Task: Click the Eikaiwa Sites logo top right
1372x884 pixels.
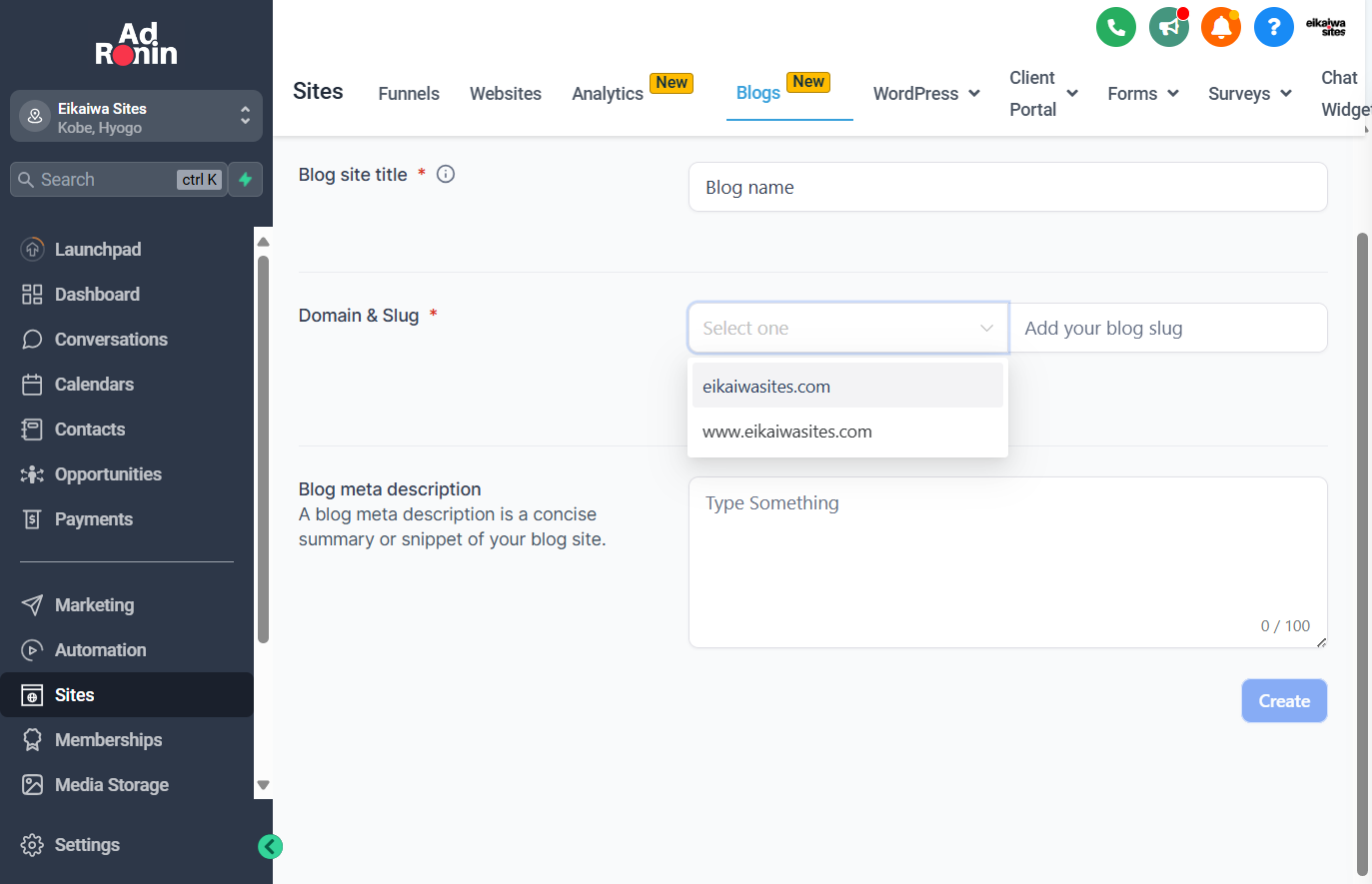Action: pyautogui.click(x=1326, y=27)
